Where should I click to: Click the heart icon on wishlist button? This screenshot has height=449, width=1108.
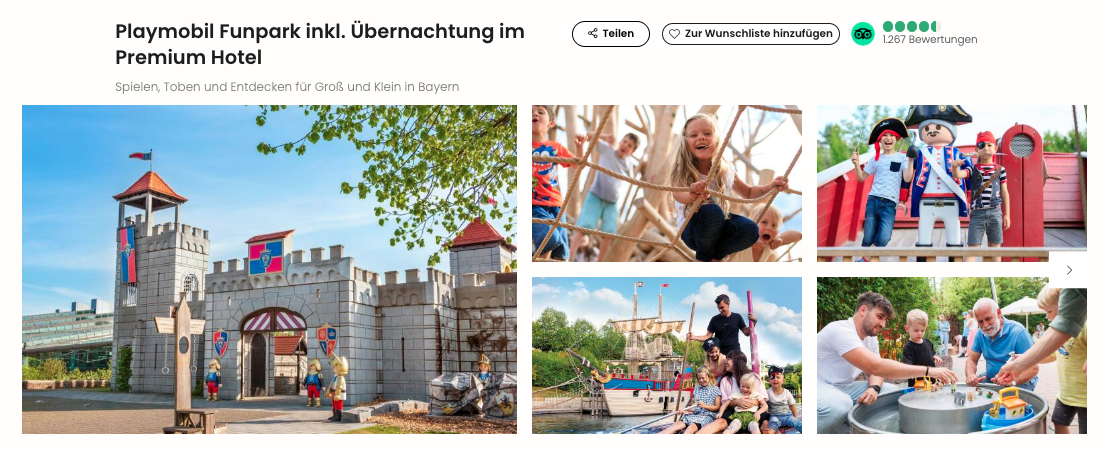tap(674, 34)
